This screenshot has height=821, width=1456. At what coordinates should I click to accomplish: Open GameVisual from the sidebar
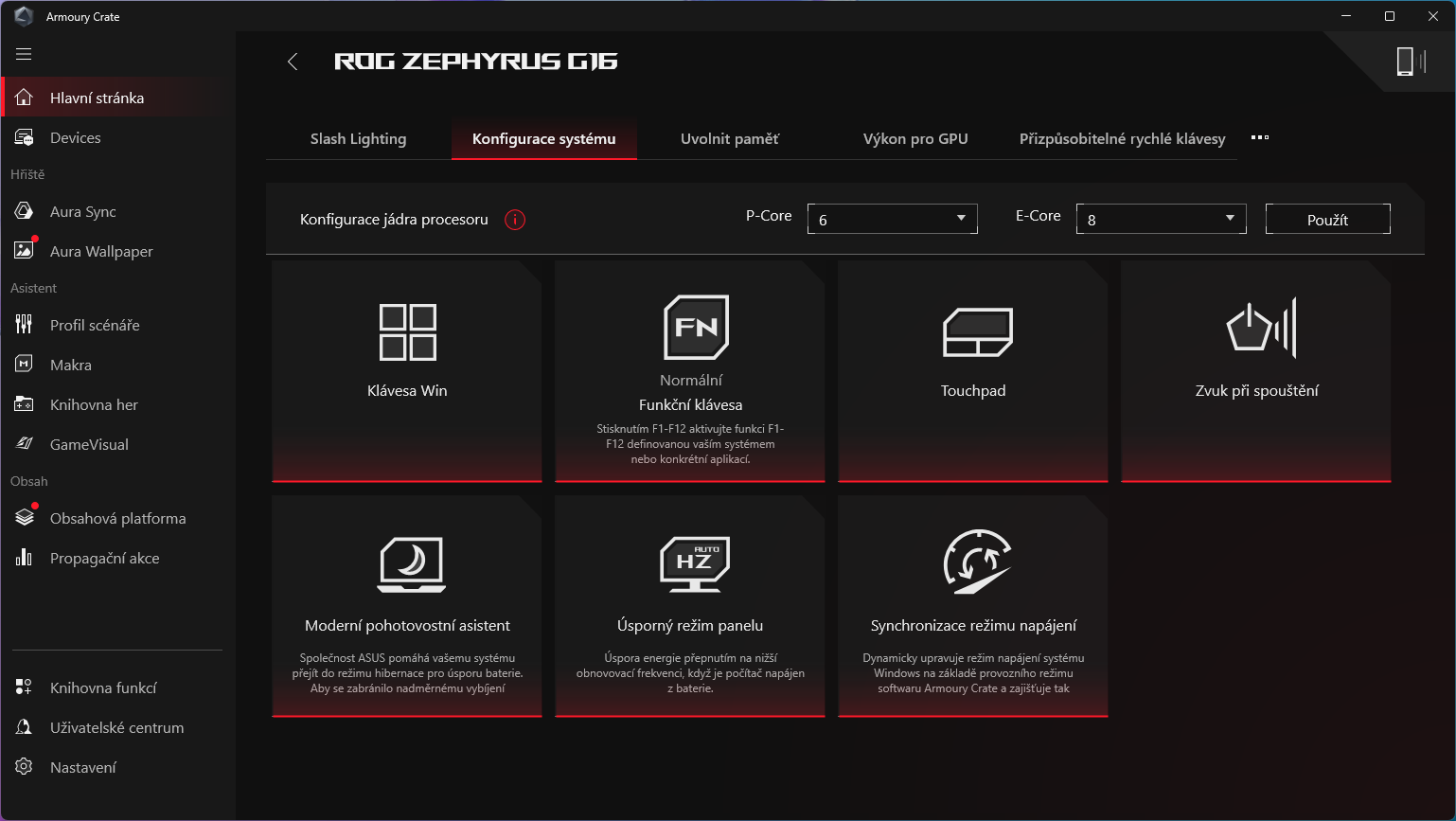(89, 444)
